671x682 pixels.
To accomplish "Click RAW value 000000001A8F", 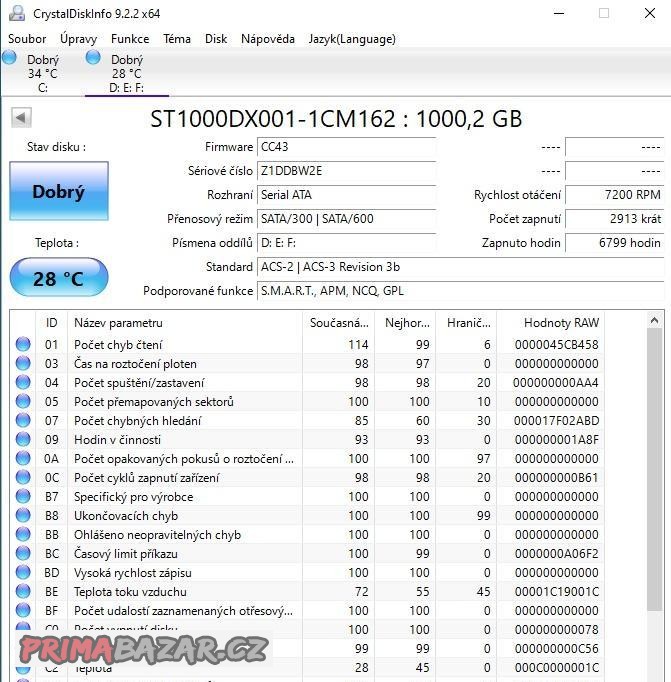I will pyautogui.click(x=557, y=440).
